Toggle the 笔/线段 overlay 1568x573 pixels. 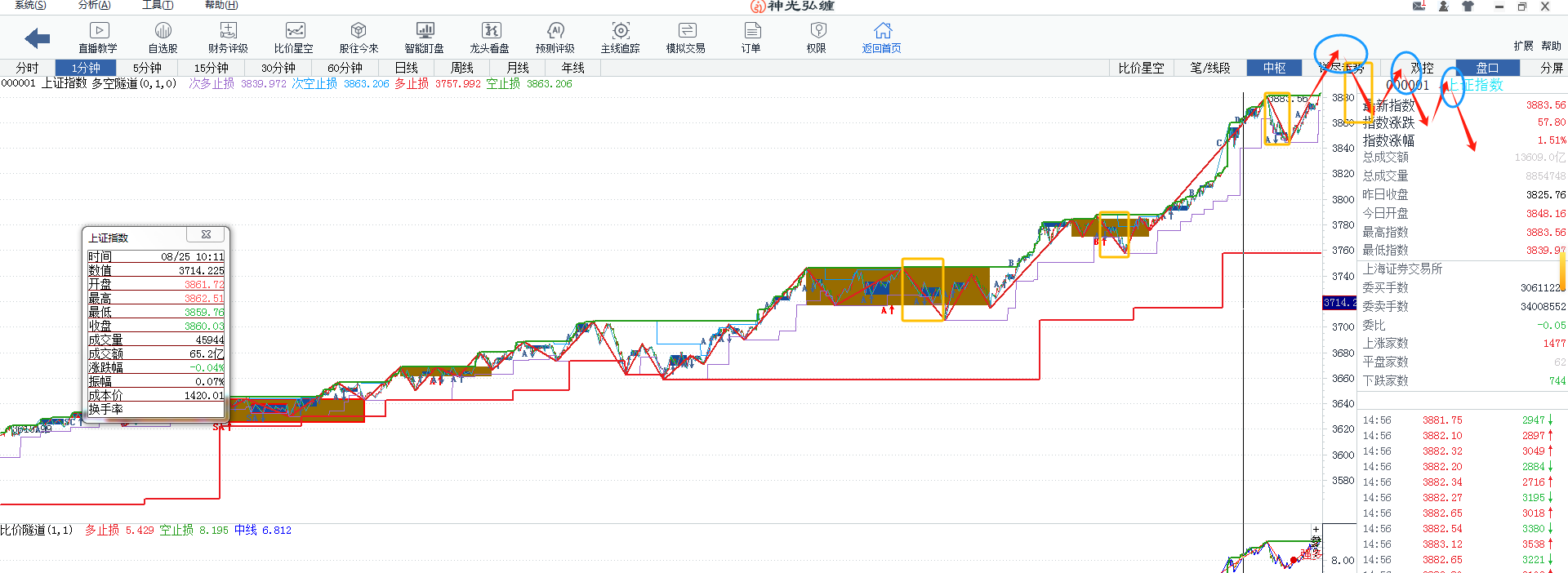click(1210, 68)
